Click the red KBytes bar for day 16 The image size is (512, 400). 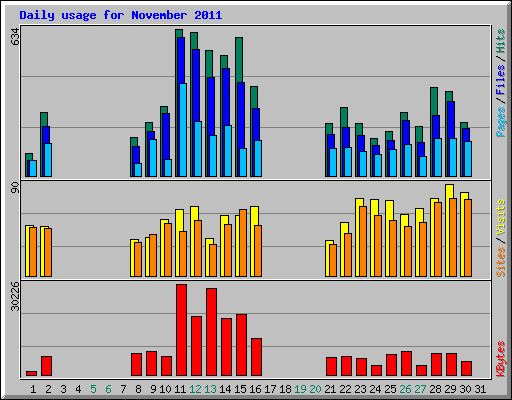(x=256, y=357)
